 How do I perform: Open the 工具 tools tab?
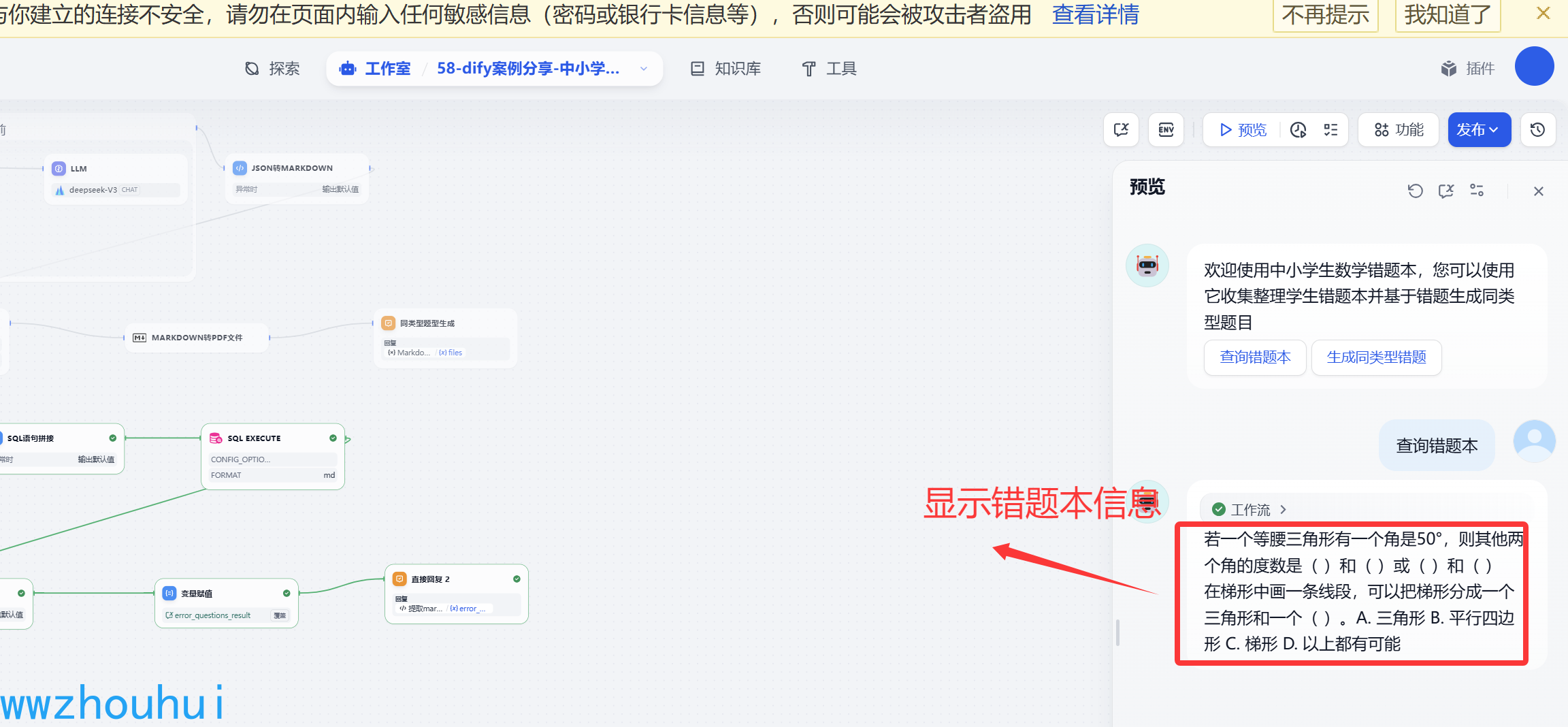(829, 69)
